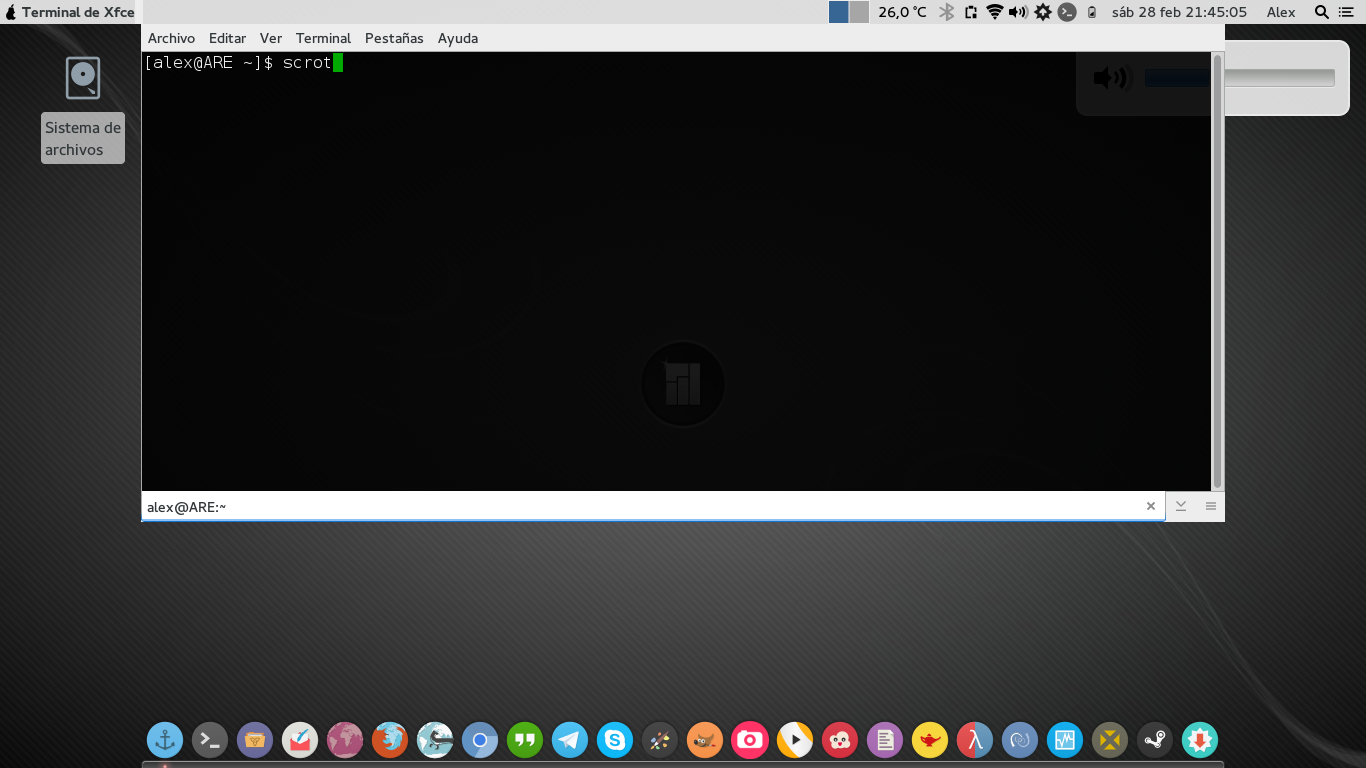
Task: Click the Bluetooth icon in the top panel
Action: pos(946,12)
